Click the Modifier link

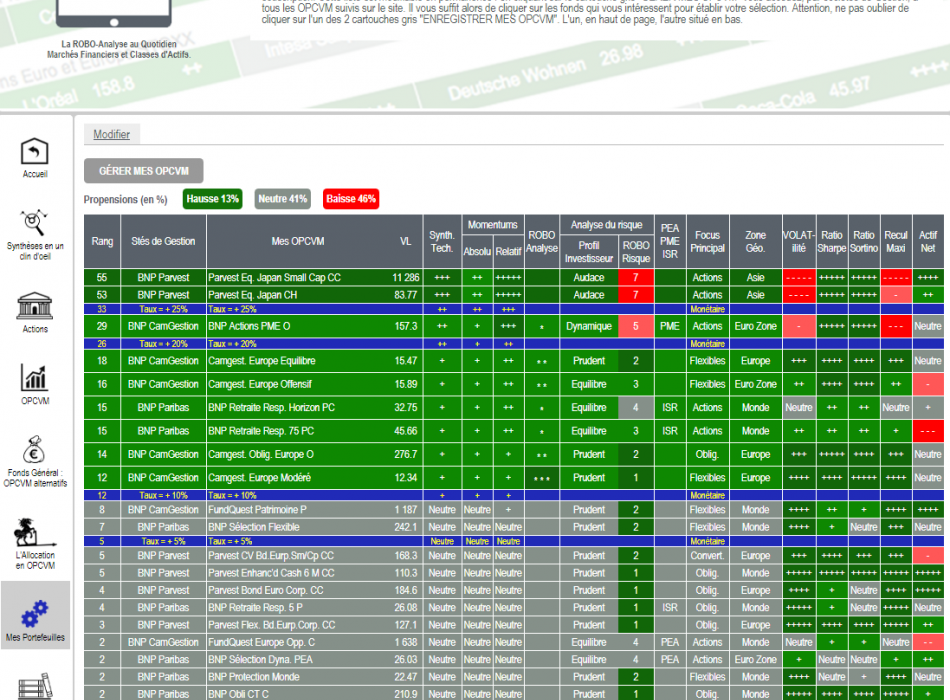[111, 134]
